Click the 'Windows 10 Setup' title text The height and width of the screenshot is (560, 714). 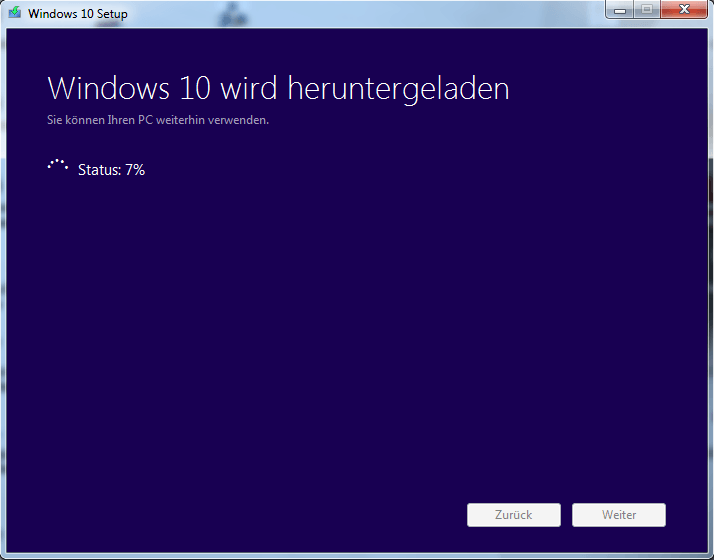tap(78, 14)
